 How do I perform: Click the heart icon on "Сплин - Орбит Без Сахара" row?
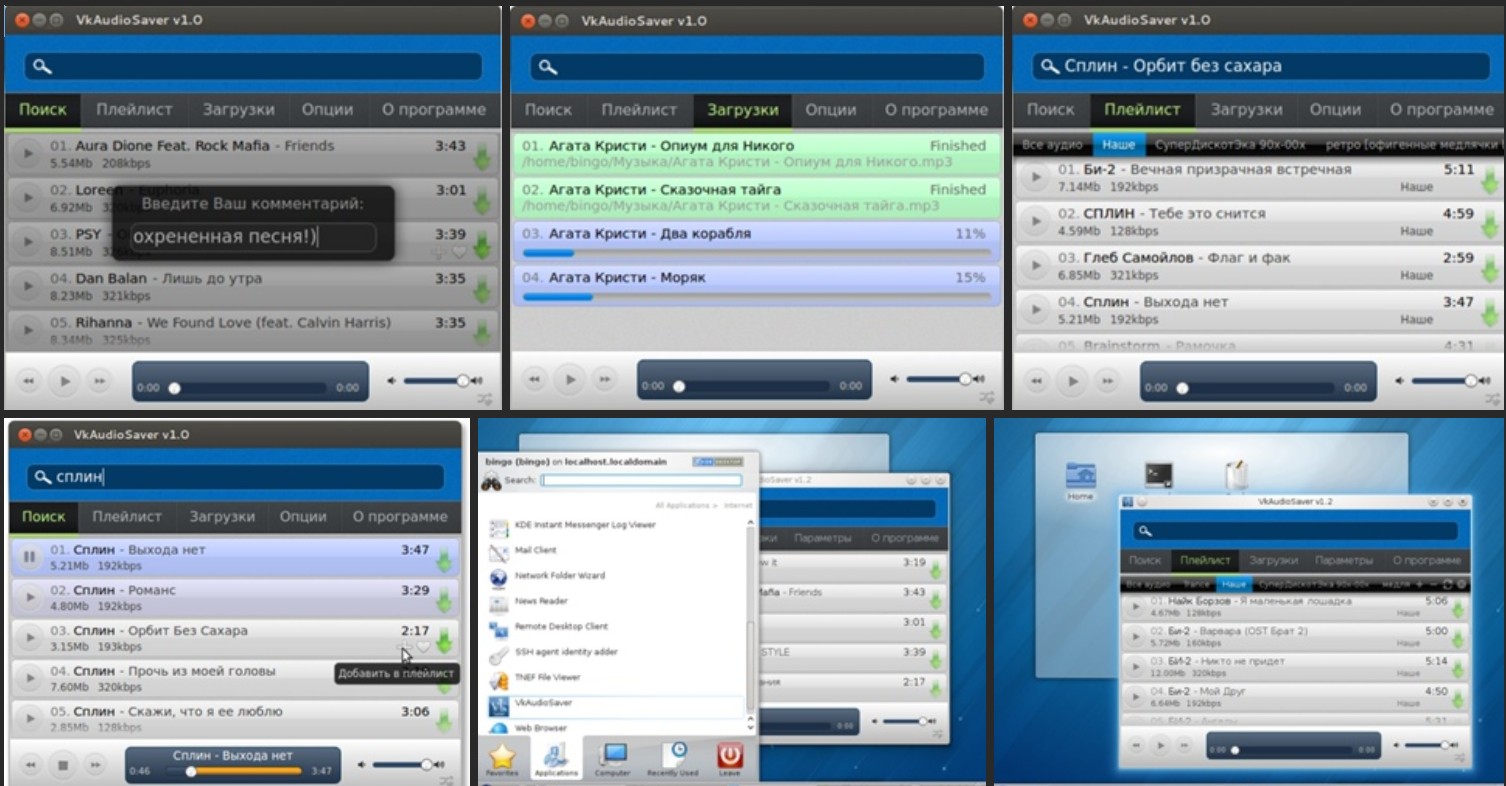423,648
